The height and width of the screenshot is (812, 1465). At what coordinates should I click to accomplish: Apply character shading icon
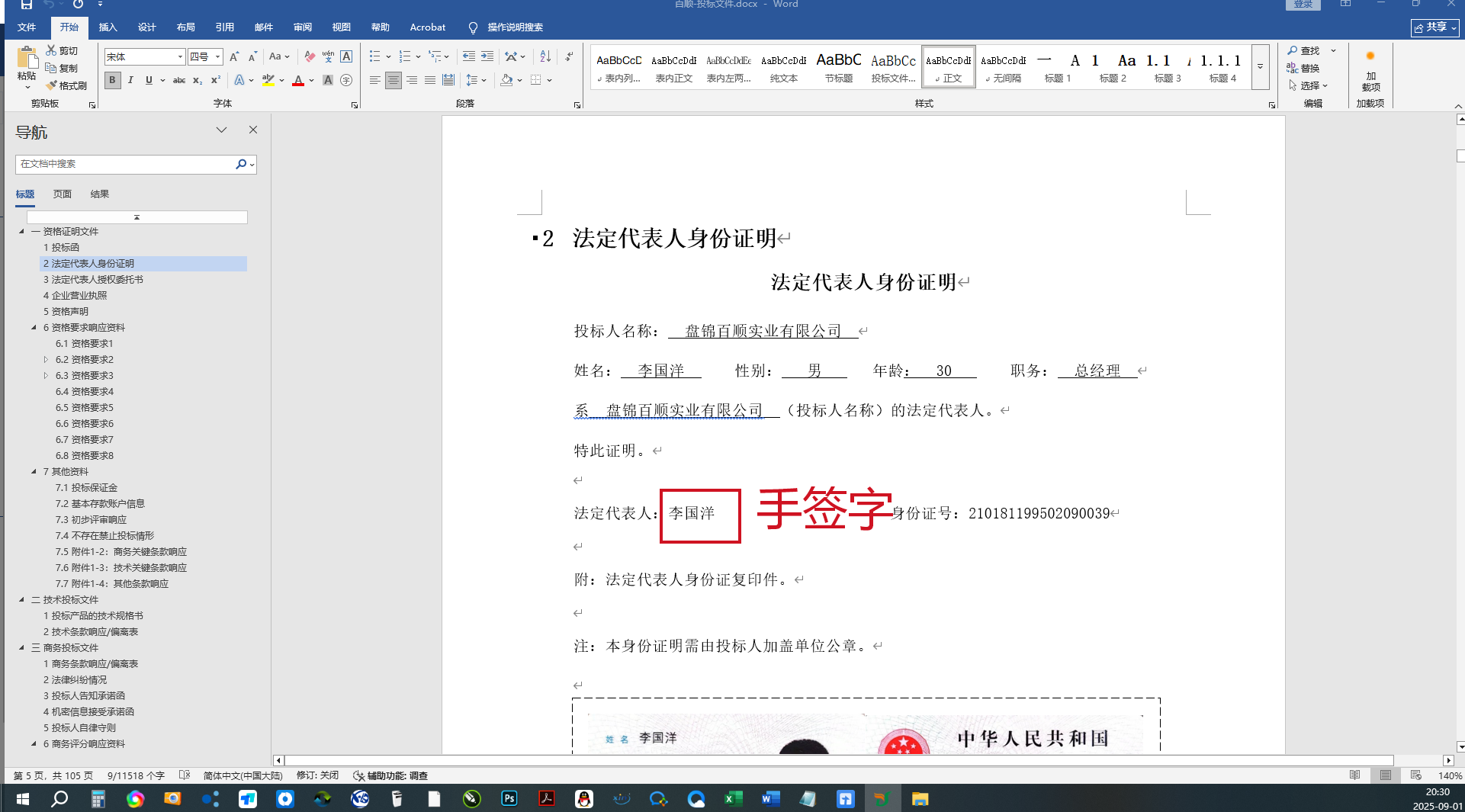[x=328, y=80]
